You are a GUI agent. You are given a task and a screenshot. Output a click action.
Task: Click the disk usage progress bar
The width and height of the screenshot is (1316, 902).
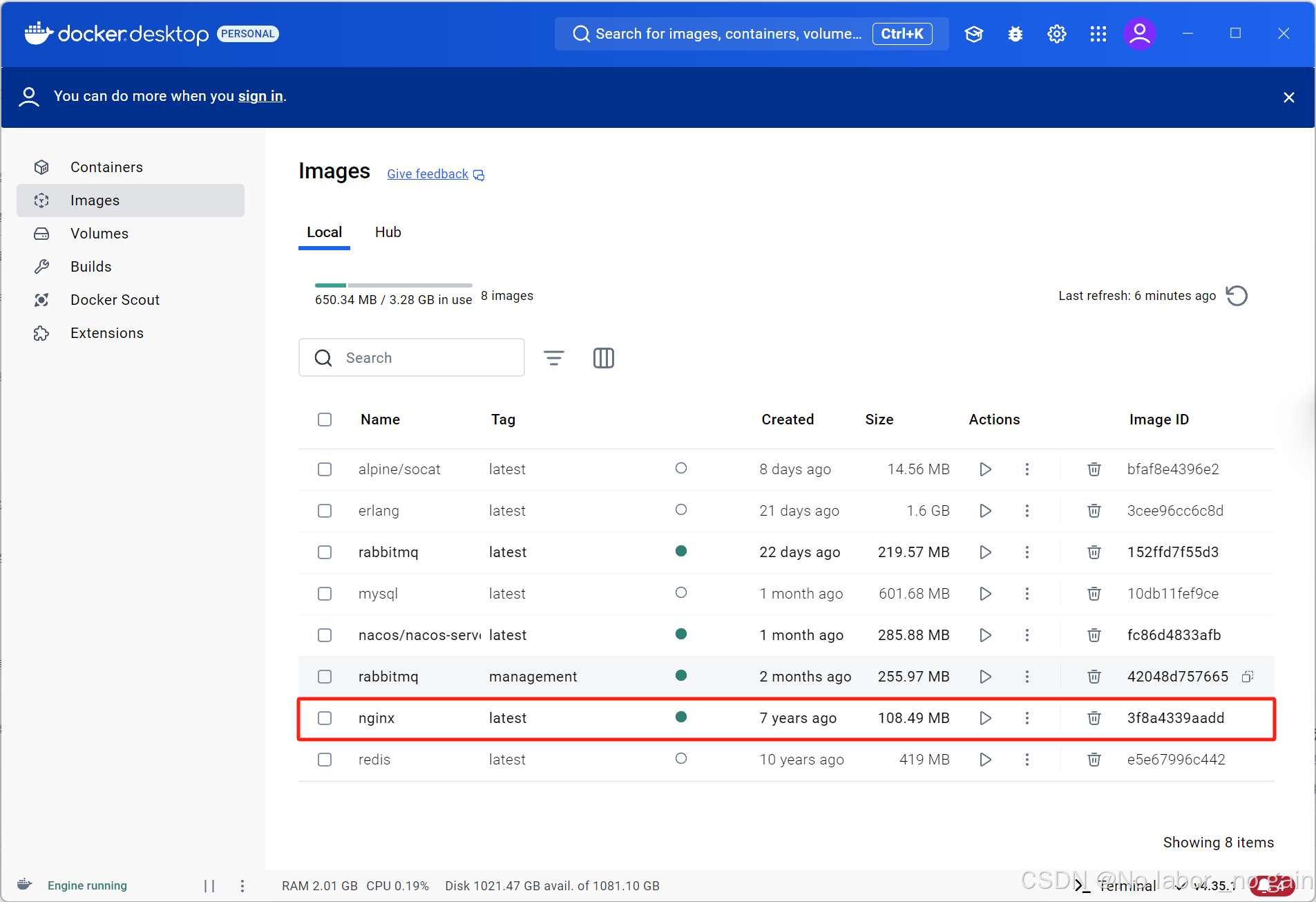pyautogui.click(x=392, y=285)
